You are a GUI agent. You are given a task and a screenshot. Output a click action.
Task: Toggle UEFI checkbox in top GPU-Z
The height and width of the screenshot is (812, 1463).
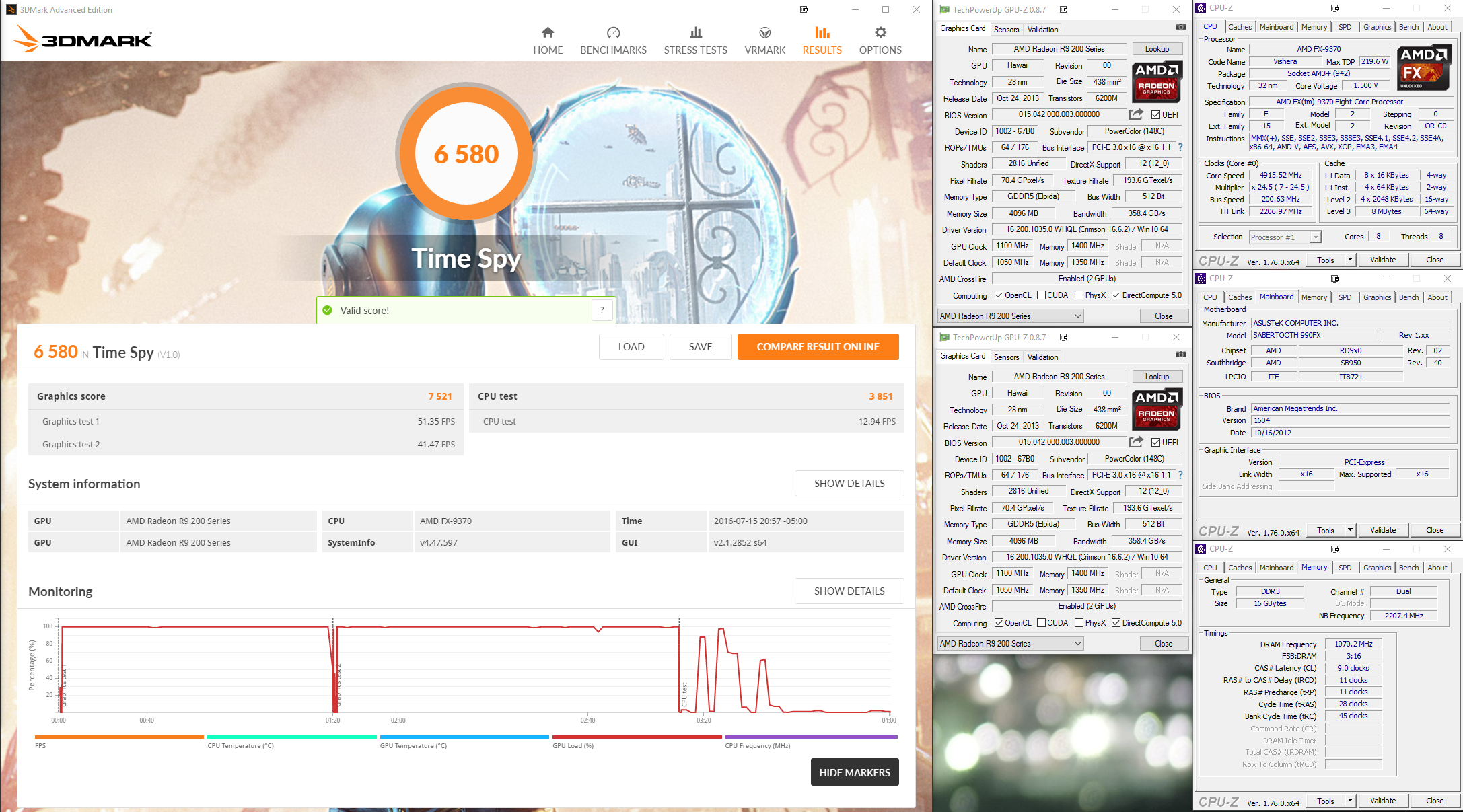coord(1155,115)
